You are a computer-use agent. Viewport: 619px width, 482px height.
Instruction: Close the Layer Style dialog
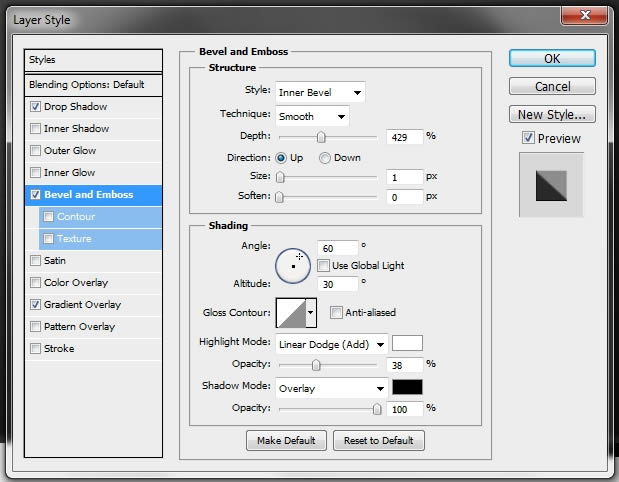point(585,15)
